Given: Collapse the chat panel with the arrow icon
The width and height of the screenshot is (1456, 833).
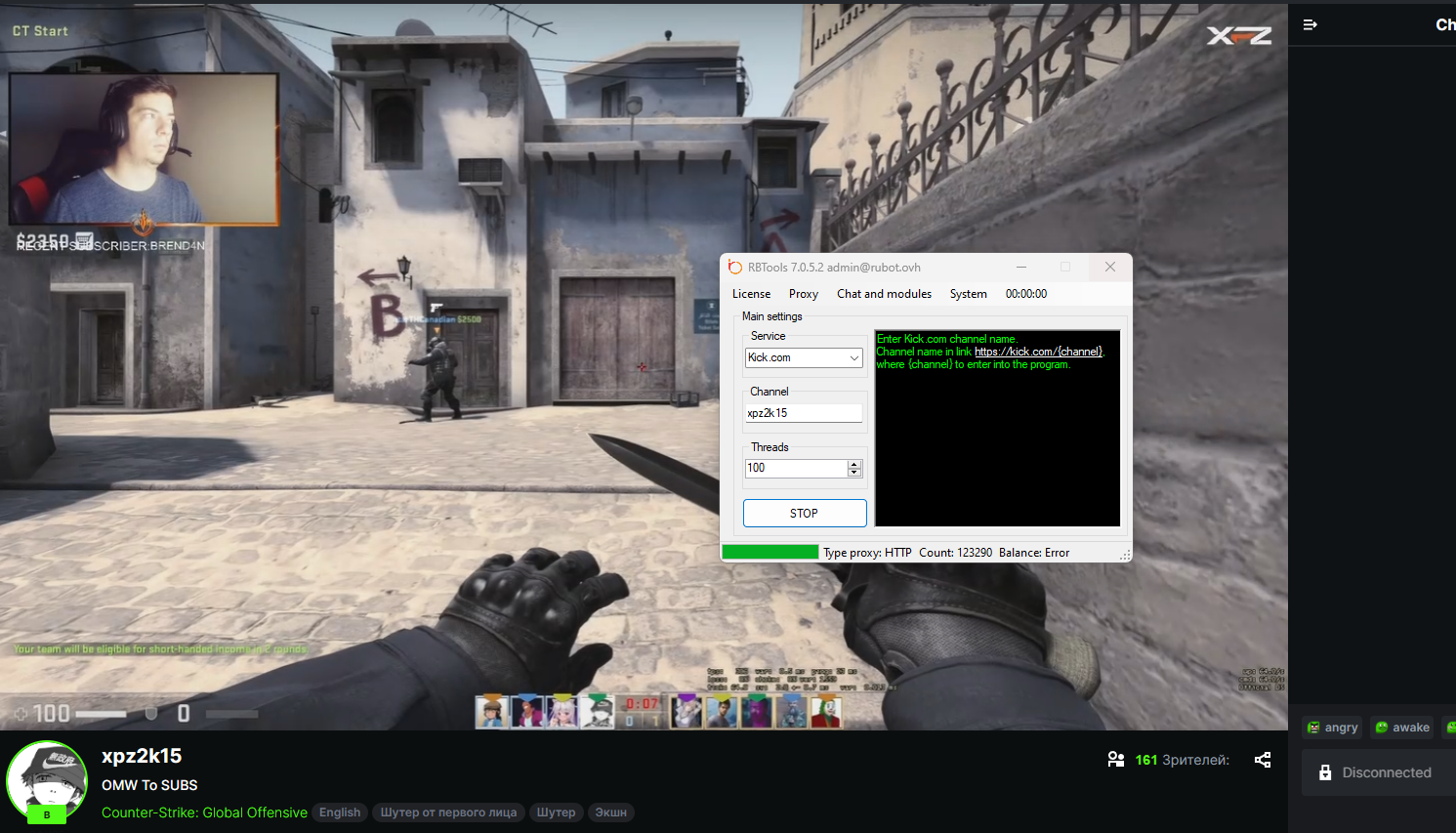Looking at the screenshot, I should point(1310,24).
